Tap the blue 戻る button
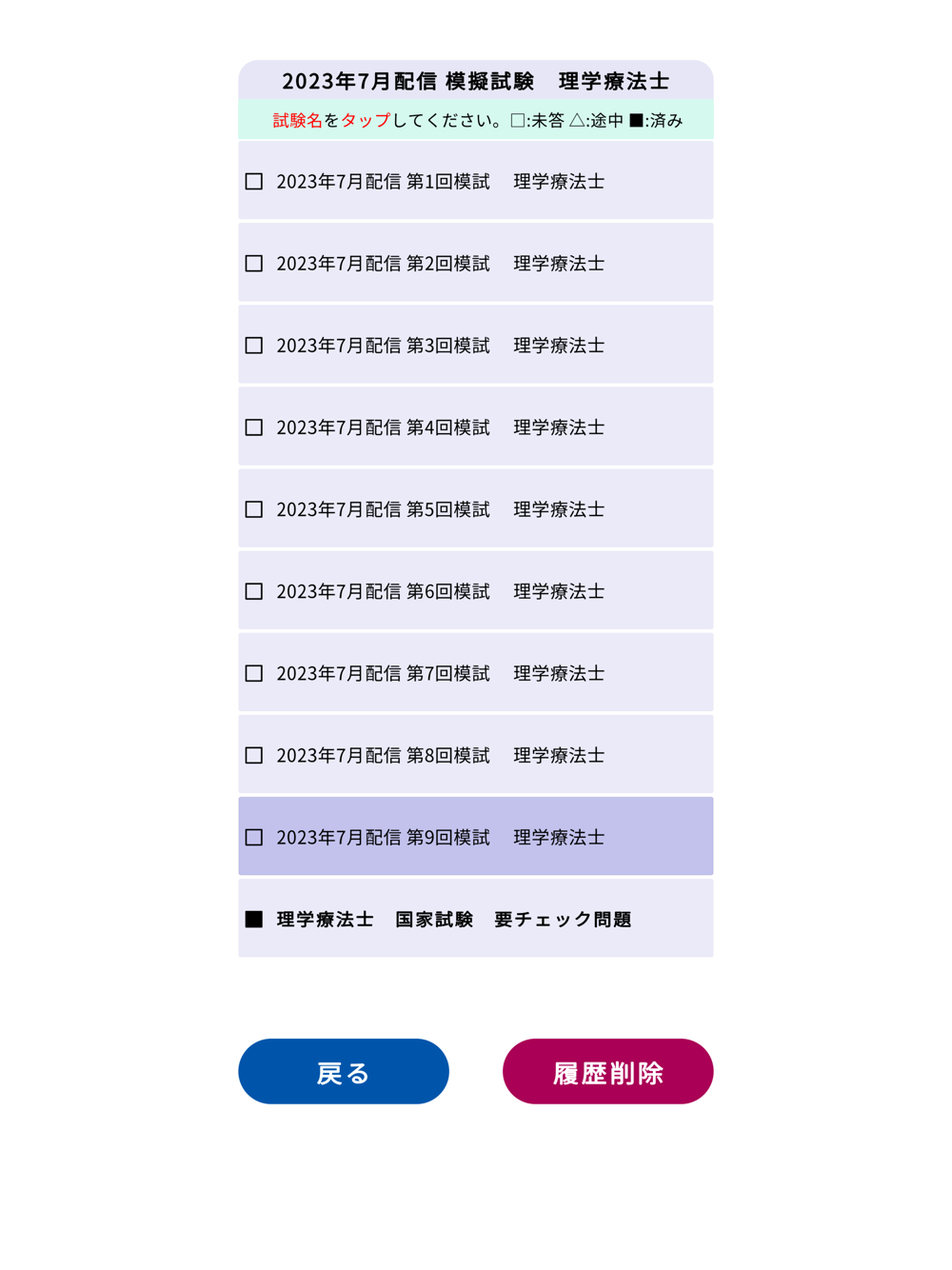The height and width of the screenshot is (1270, 952). (344, 1071)
